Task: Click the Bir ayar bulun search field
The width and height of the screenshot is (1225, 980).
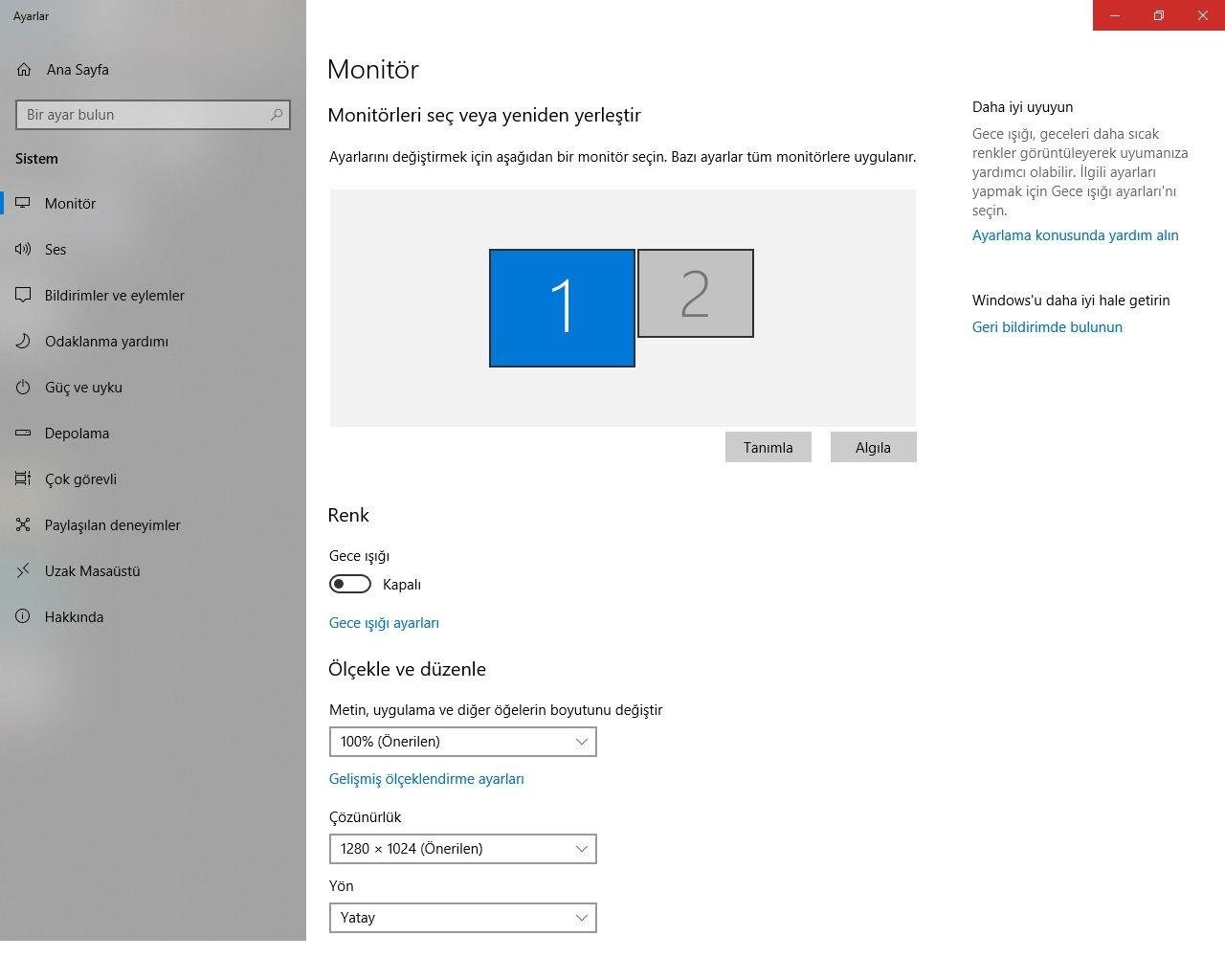Action: [x=153, y=115]
